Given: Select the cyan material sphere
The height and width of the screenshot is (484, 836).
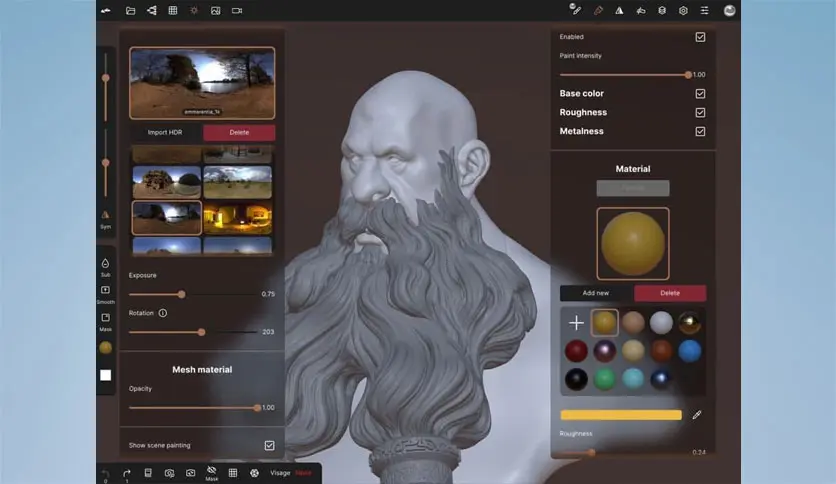Looking at the screenshot, I should [633, 379].
